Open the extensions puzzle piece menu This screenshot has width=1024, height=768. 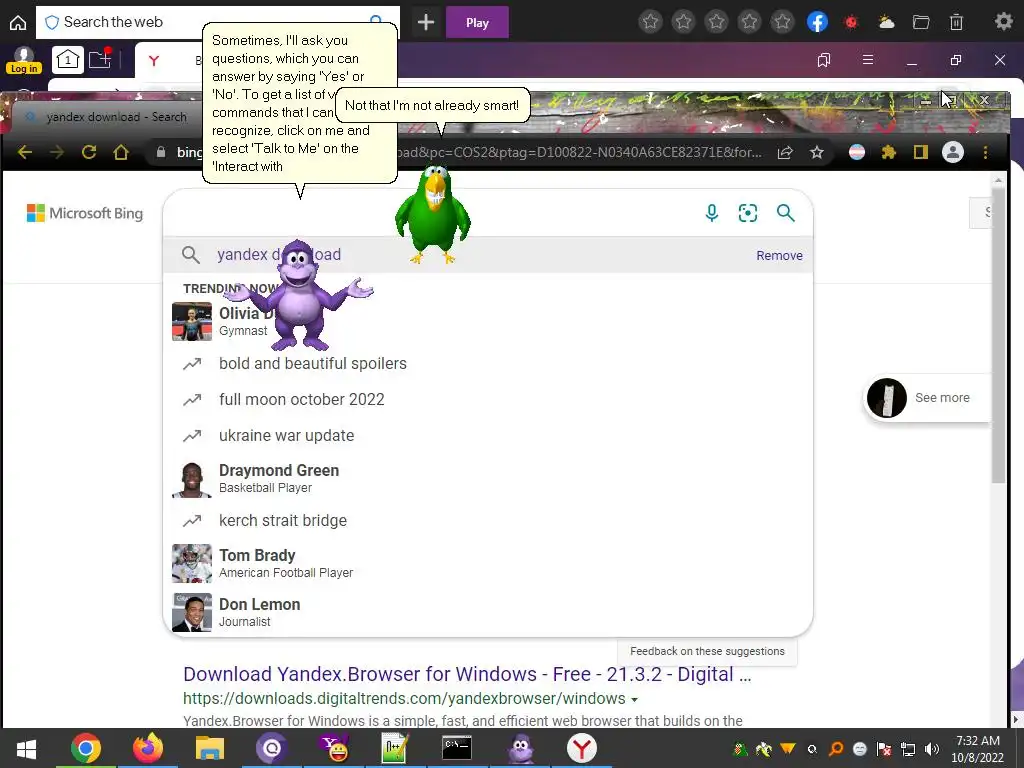(889, 152)
